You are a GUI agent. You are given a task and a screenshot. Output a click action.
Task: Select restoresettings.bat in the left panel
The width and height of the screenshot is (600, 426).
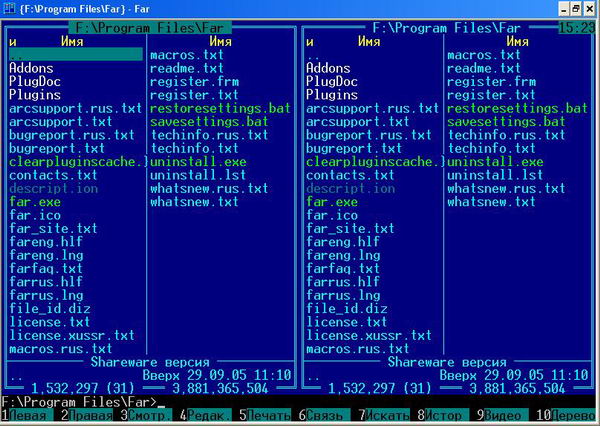[x=209, y=108]
